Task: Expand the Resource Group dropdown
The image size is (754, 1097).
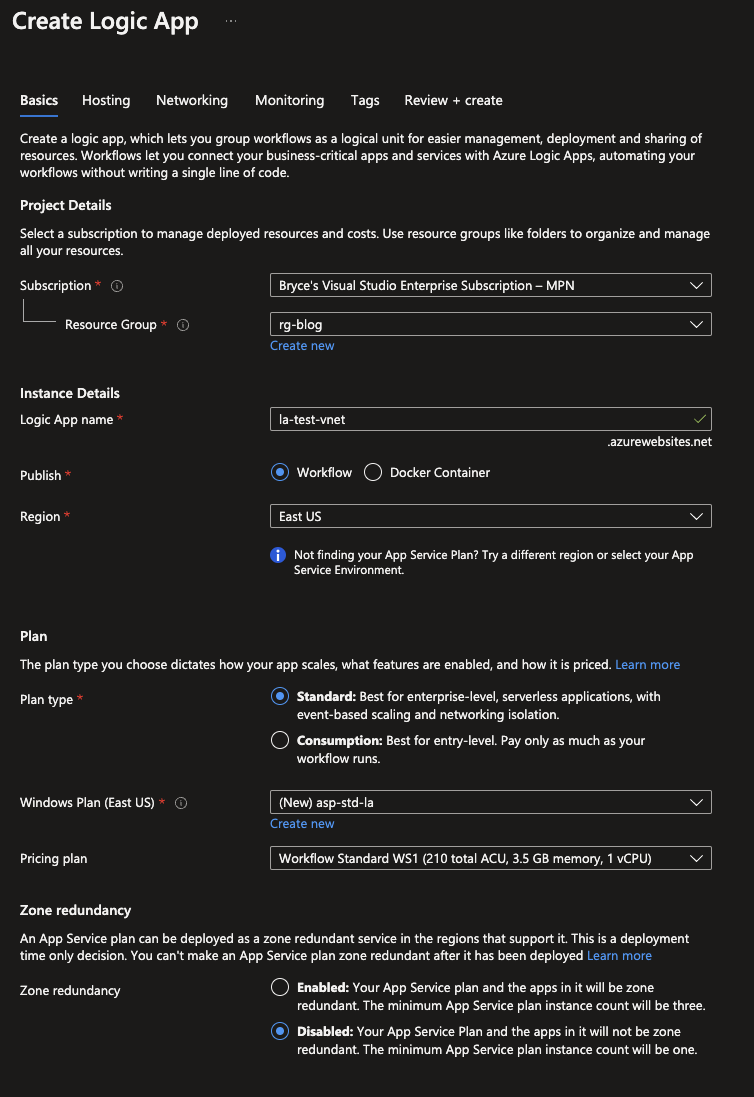Action: pyautogui.click(x=490, y=325)
